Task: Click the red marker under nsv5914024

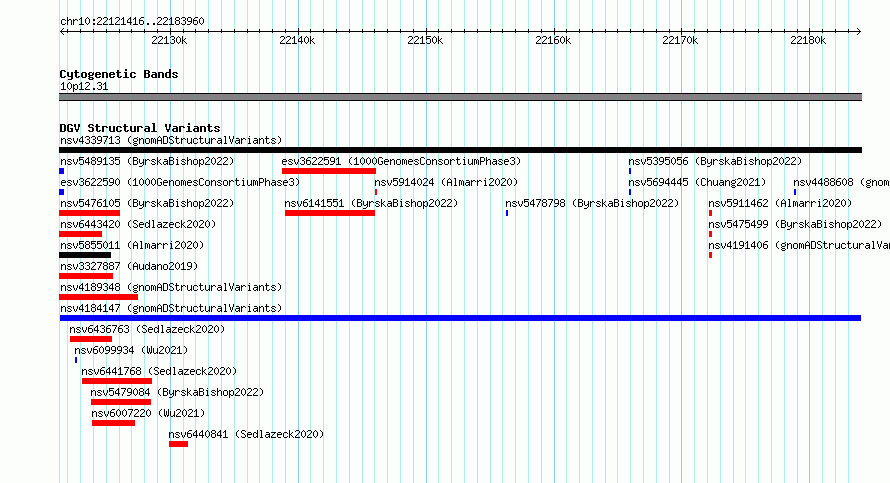Action: point(376,192)
